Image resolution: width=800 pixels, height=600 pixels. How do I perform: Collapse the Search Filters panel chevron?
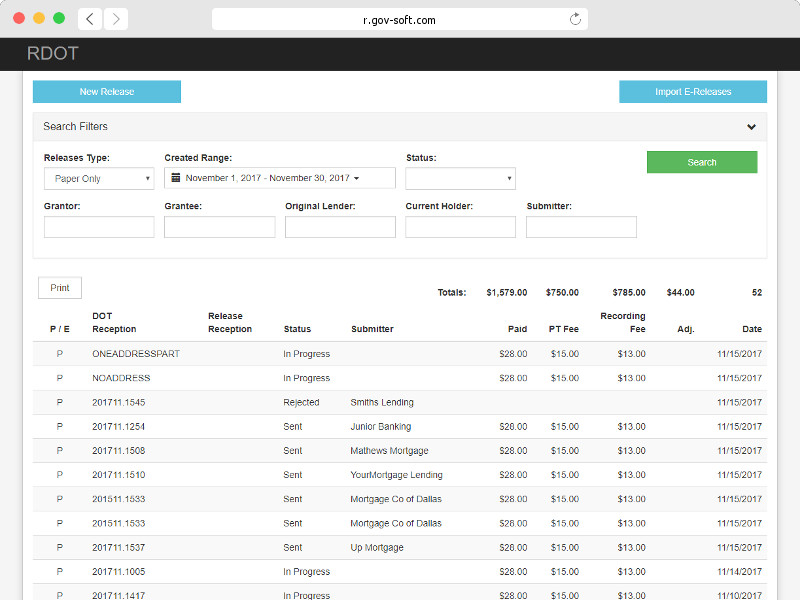click(751, 127)
